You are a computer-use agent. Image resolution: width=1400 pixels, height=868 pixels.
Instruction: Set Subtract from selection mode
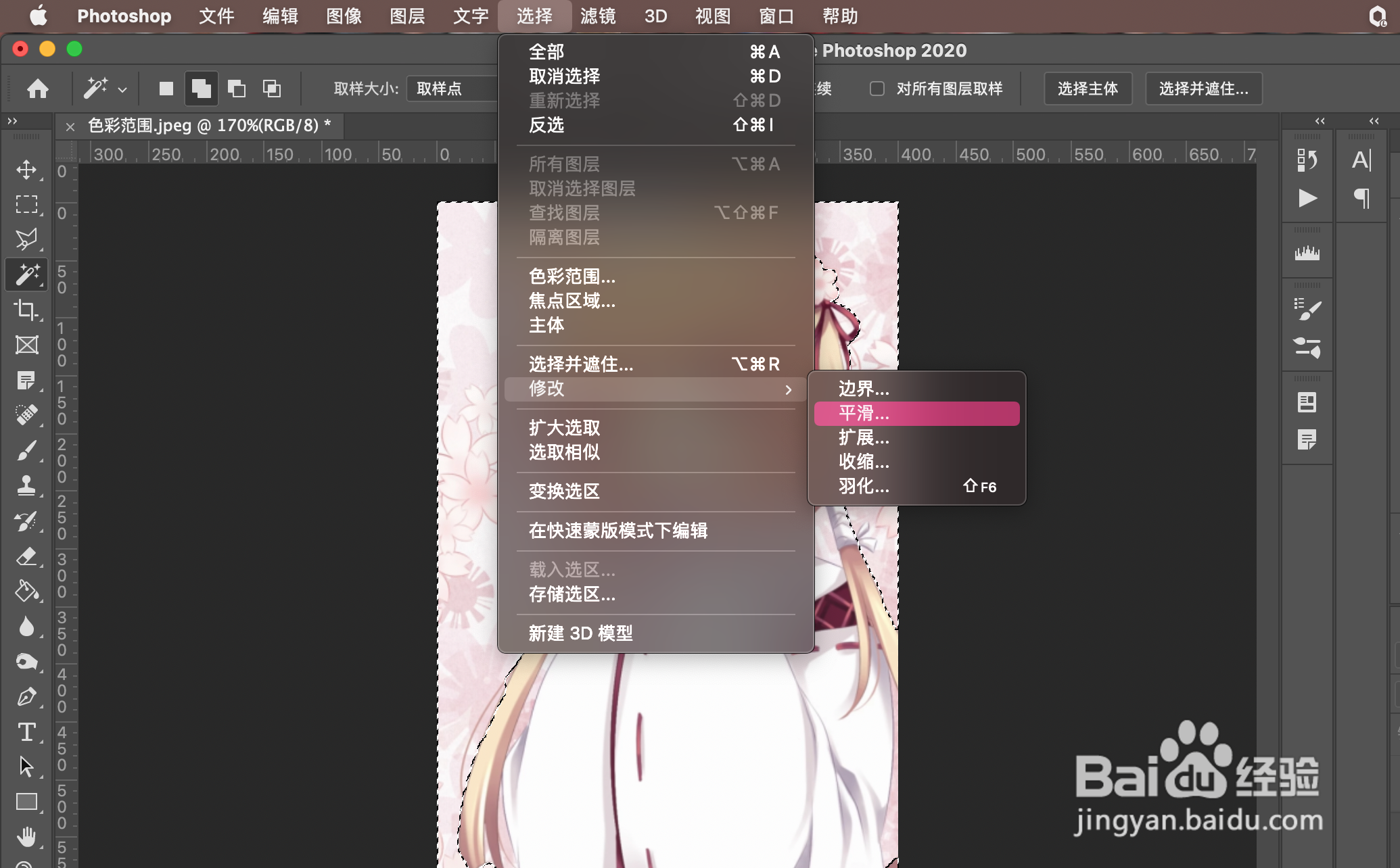[x=237, y=89]
